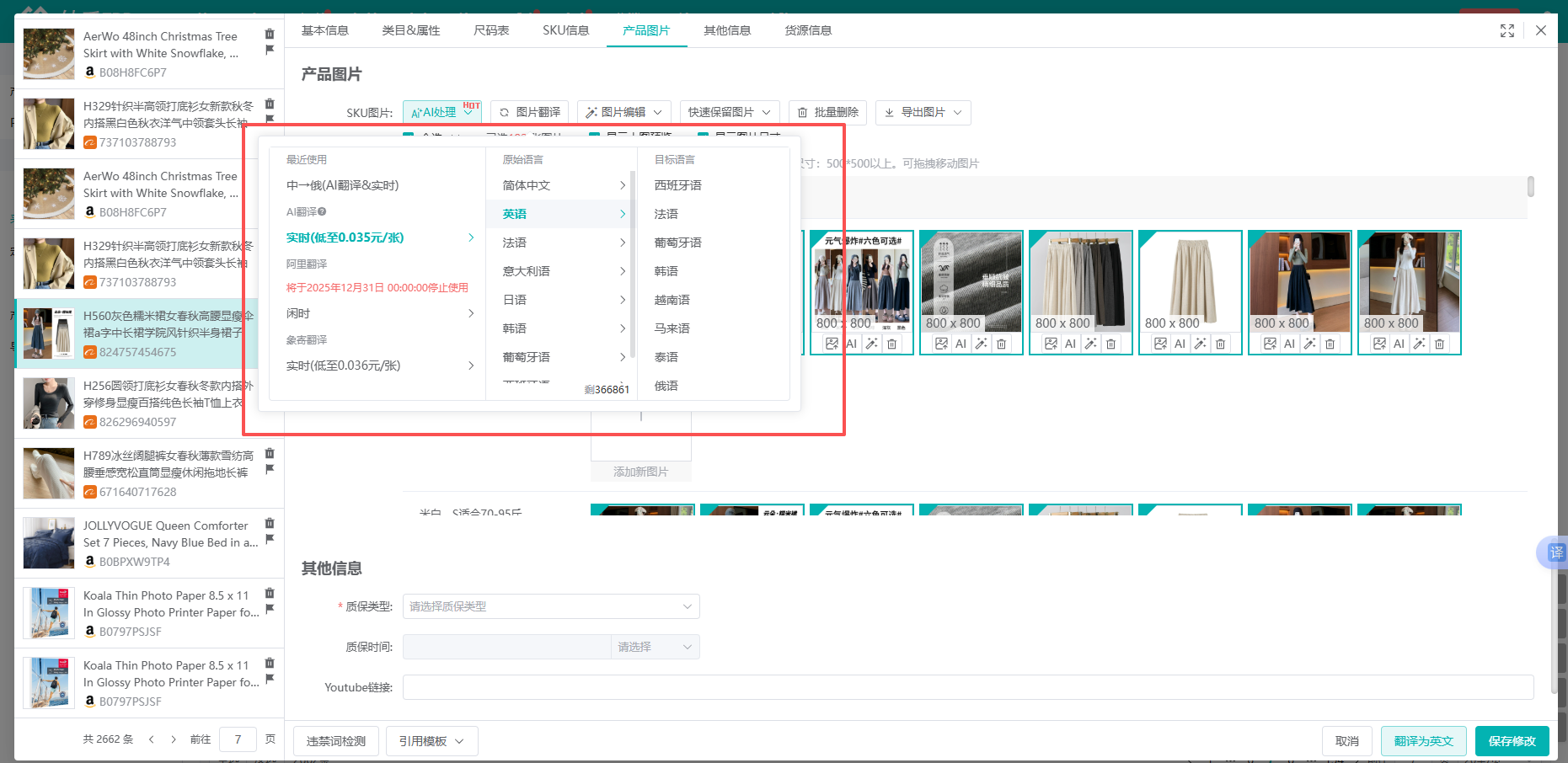Click the 保存修改 save button
Image resolution: width=1568 pixels, height=763 pixels.
(x=1512, y=740)
